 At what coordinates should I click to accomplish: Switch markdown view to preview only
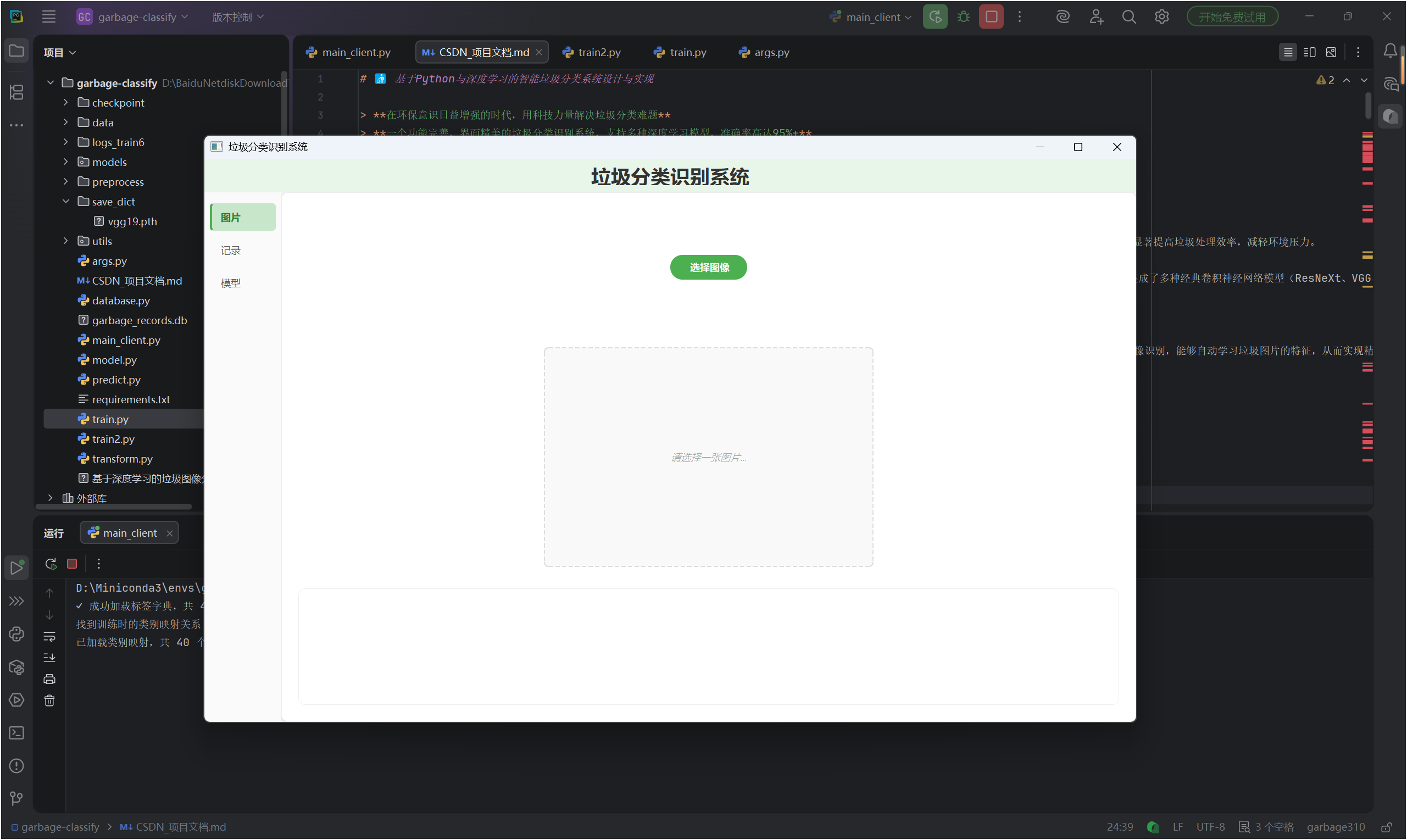point(1331,52)
